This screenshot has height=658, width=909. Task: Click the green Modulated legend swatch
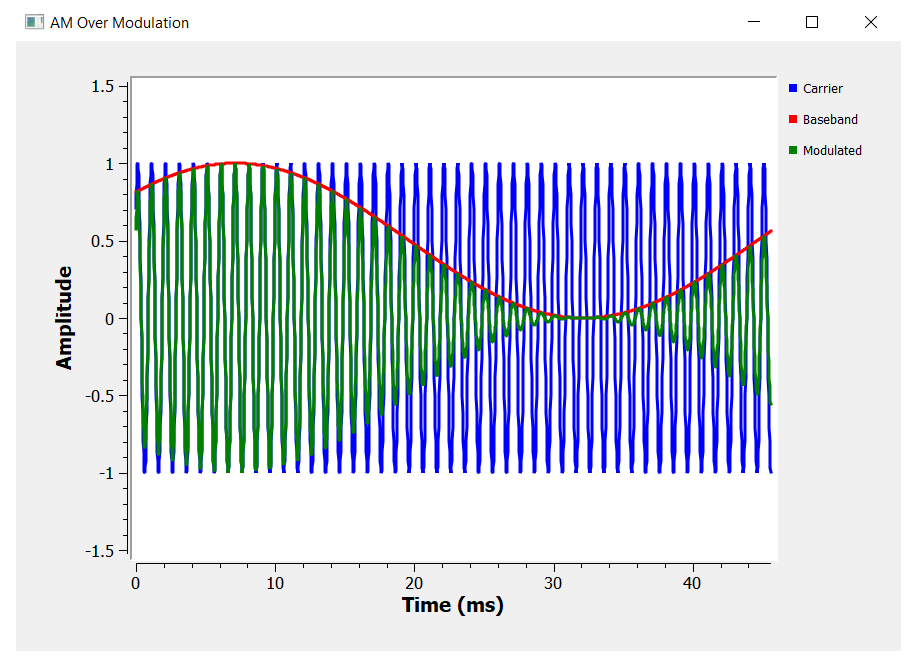[x=794, y=151]
